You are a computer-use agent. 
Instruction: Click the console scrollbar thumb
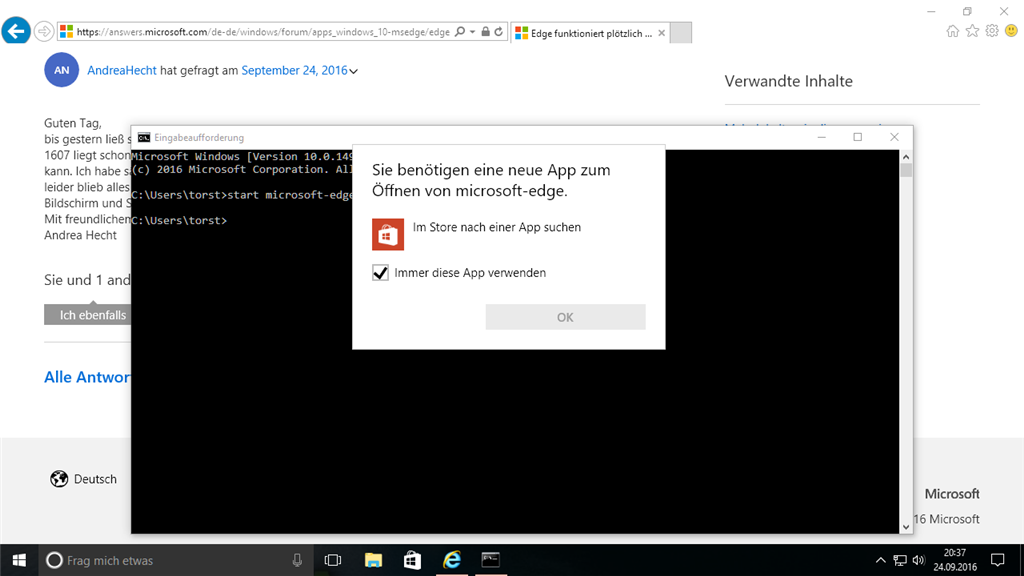[906, 170]
